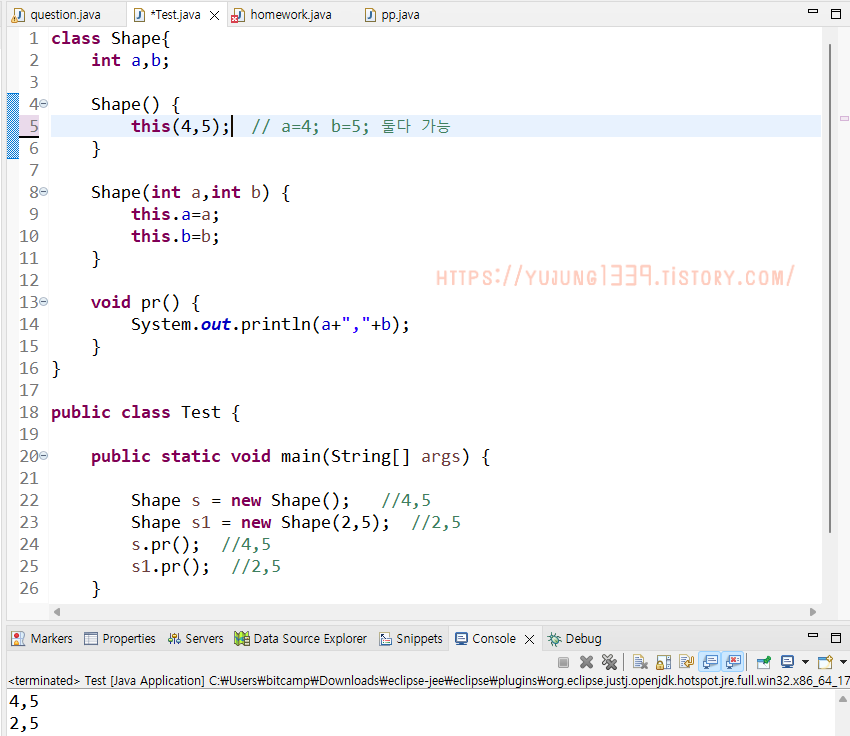Open Display Selected Console dropdown arrow
The image size is (850, 736).
[805, 662]
